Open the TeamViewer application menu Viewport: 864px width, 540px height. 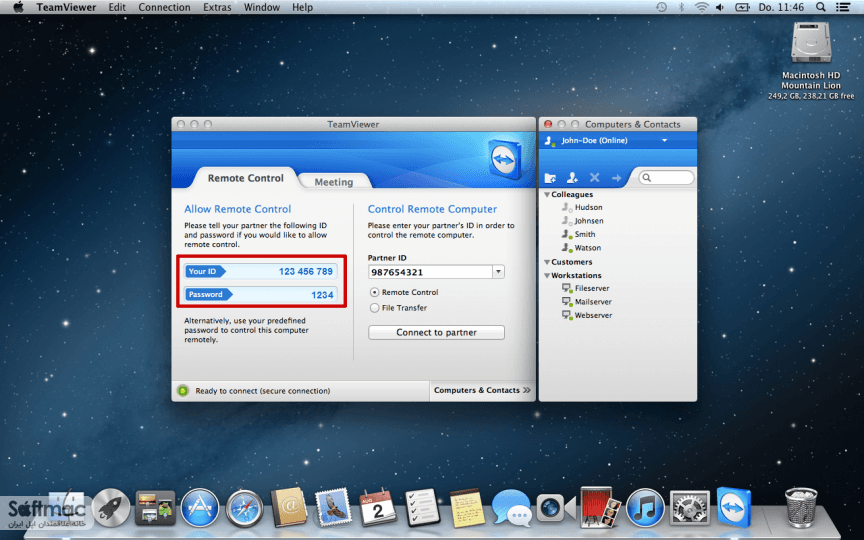[x=66, y=7]
